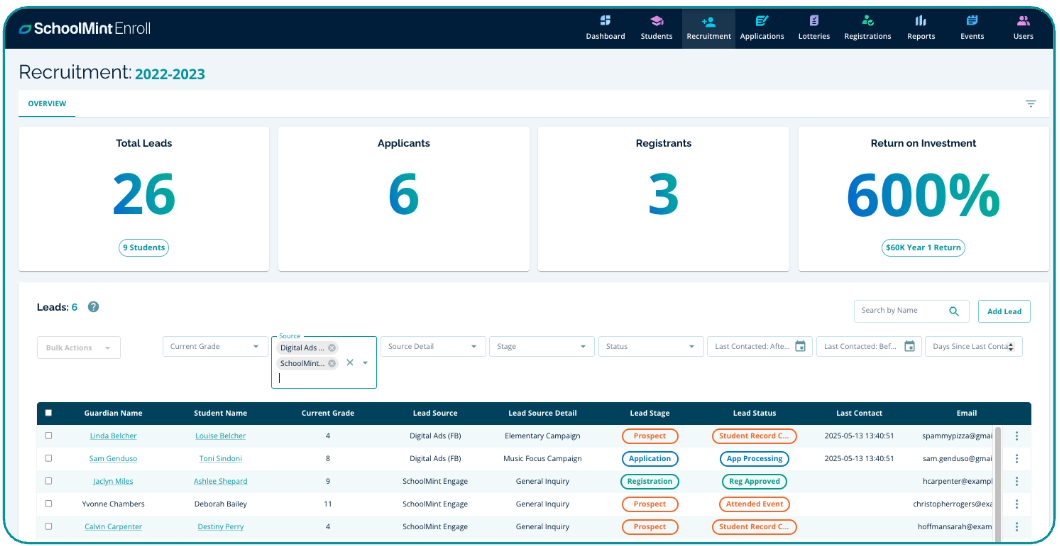Switch to the Overview tab
The height and width of the screenshot is (546, 1060).
tap(47, 104)
